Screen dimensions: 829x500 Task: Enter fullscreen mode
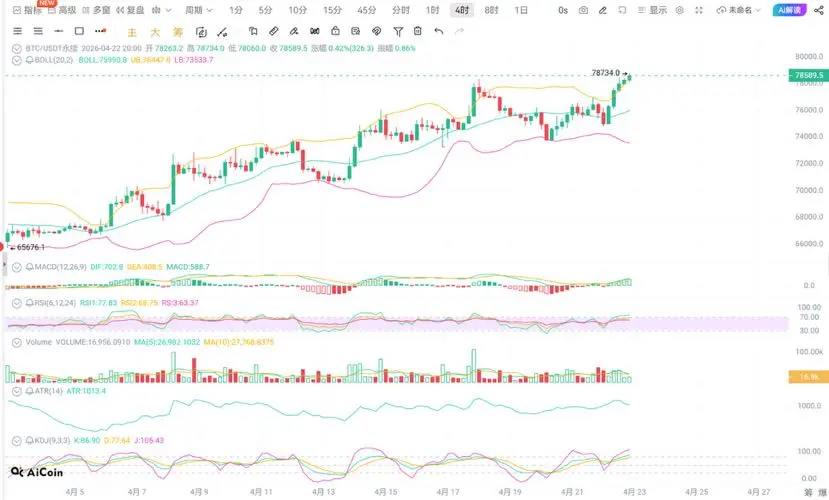coord(699,10)
